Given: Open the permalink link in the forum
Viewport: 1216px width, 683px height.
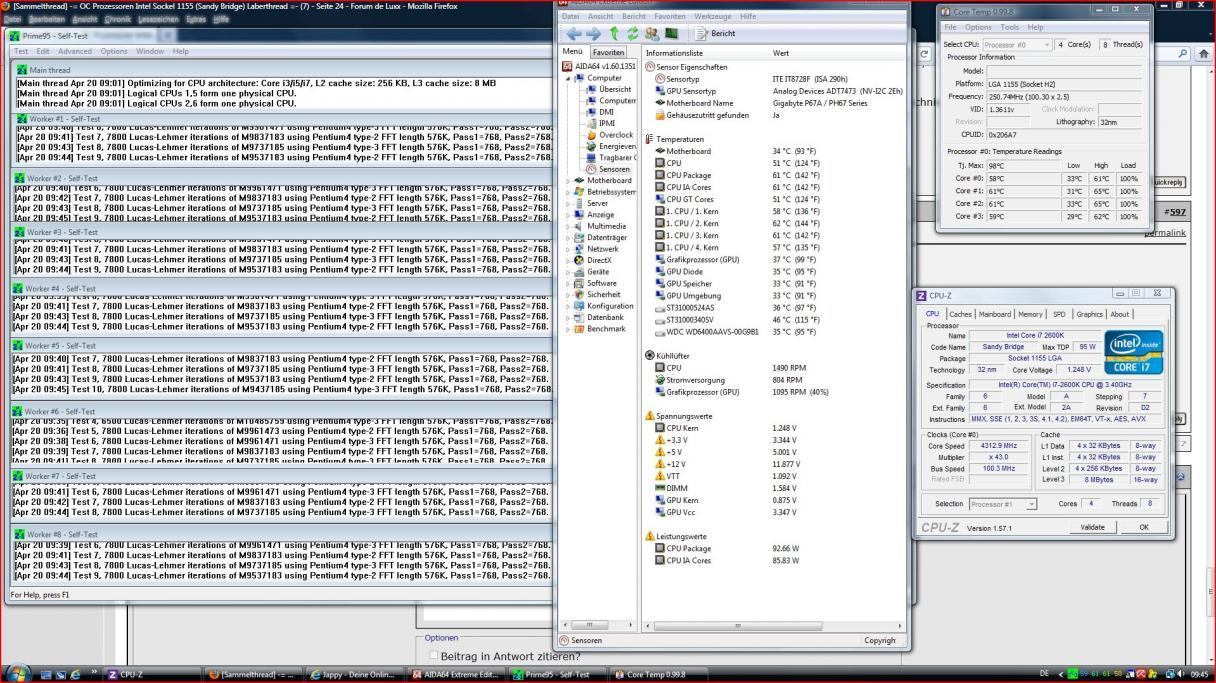Looking at the screenshot, I should click(1165, 233).
